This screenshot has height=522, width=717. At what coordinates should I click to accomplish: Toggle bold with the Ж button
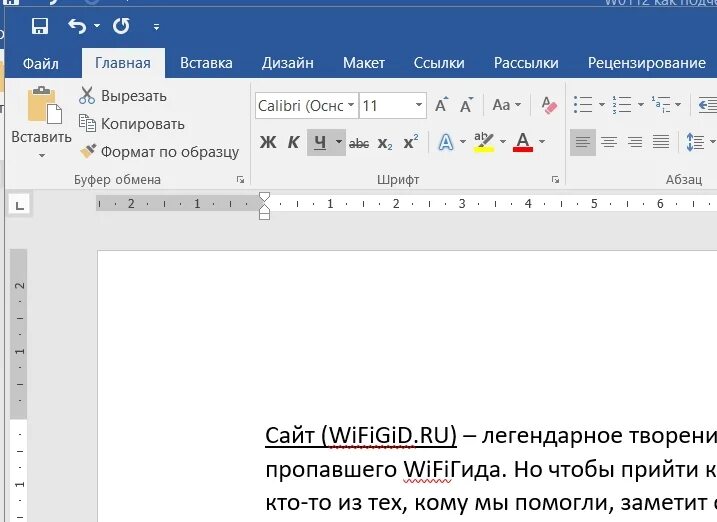click(268, 143)
